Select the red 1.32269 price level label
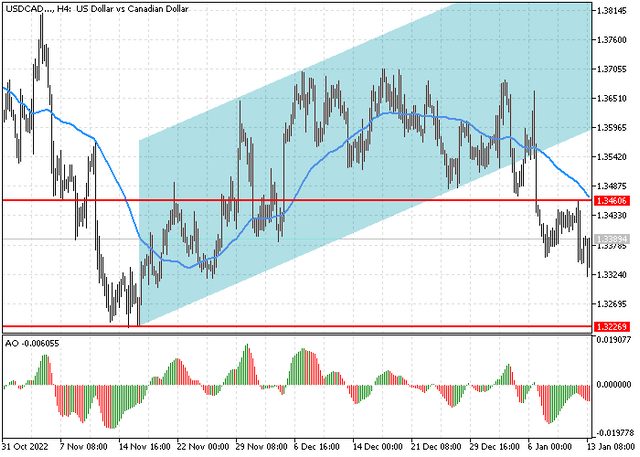 (611, 326)
